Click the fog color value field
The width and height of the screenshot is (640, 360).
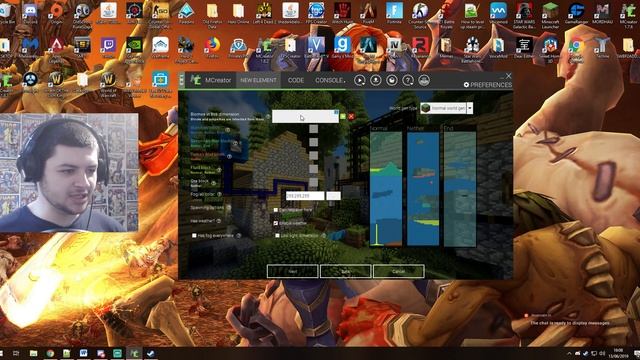(x=305, y=196)
